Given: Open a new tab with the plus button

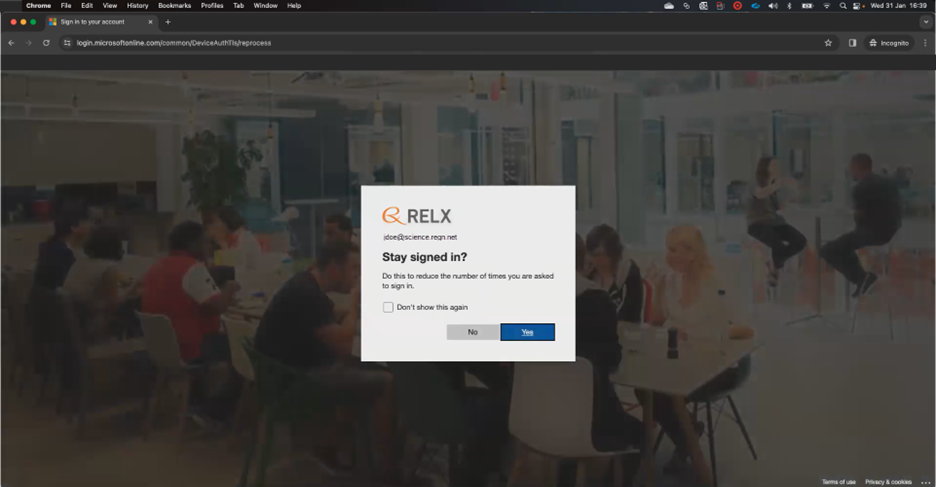Looking at the screenshot, I should point(168,22).
